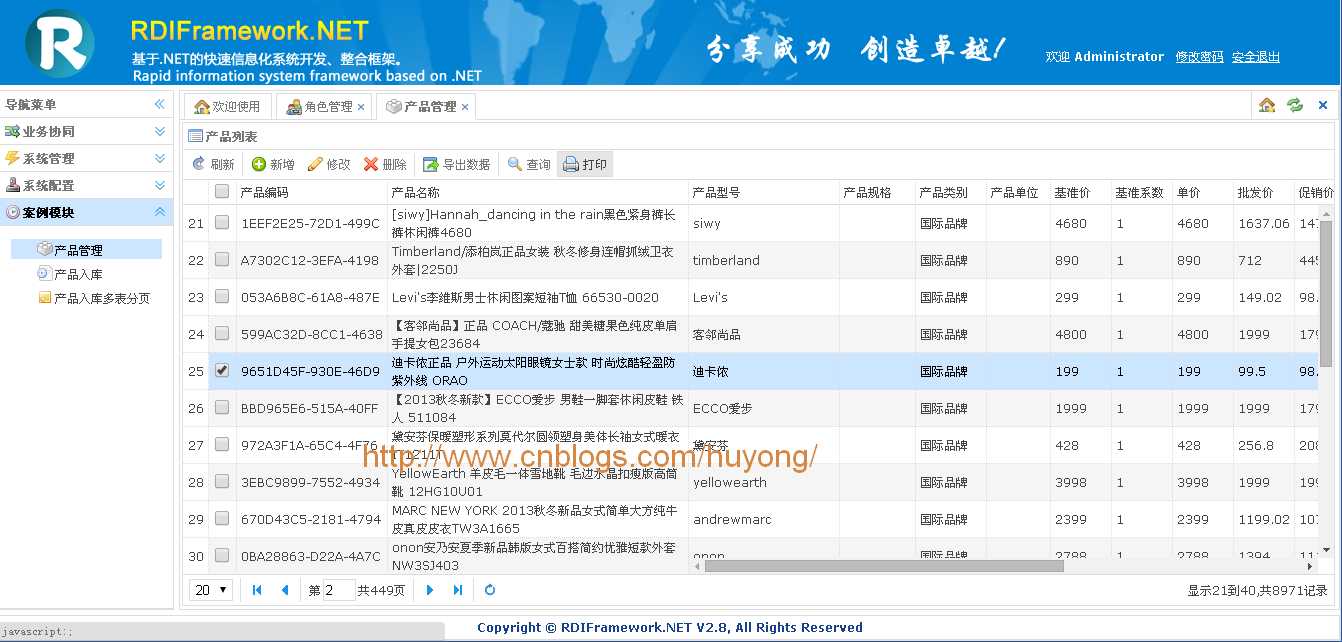1342x642 pixels.
Task: Check the row 21 checkbox
Action: (x=222, y=223)
